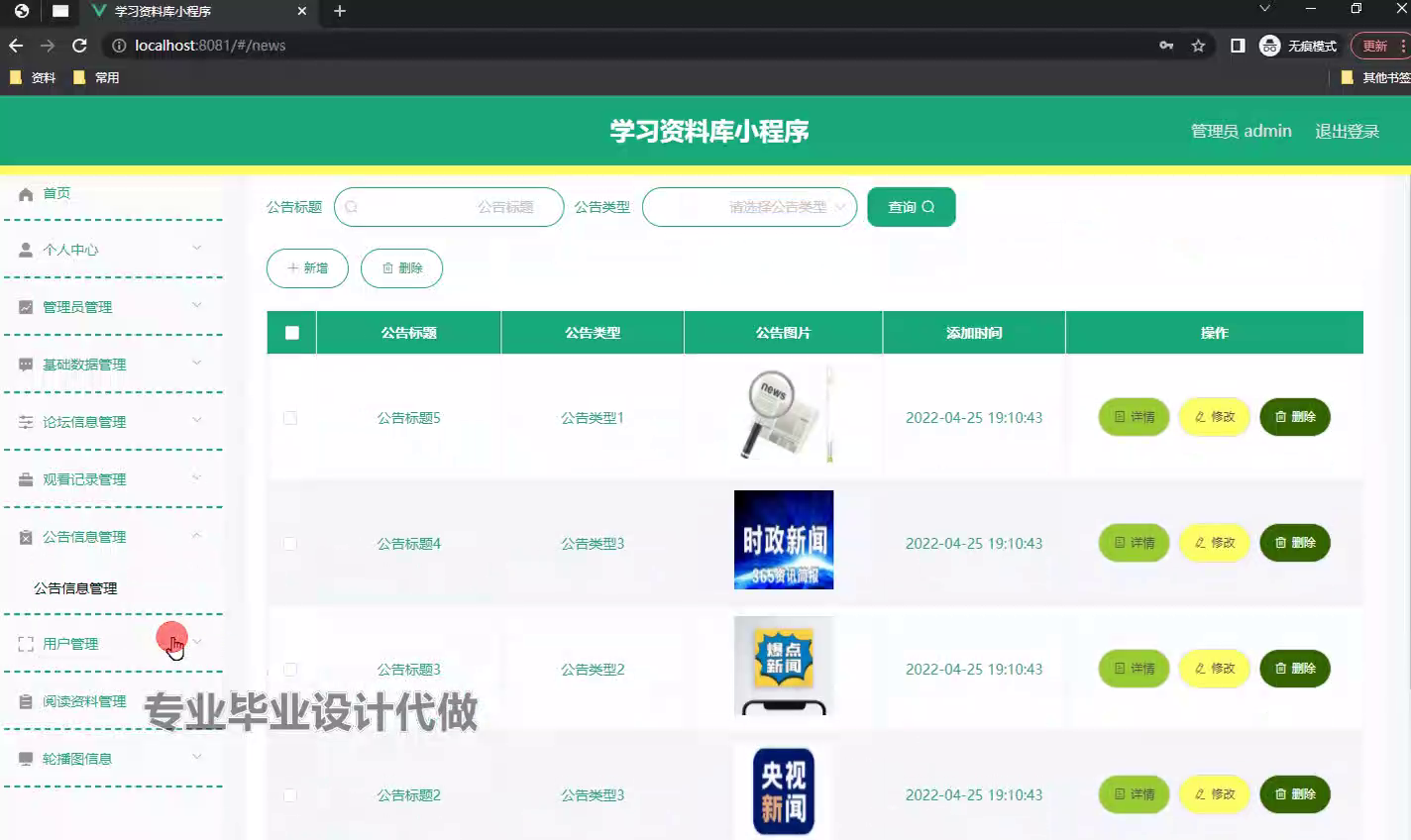Click the 删除 batch delete button above table

(x=401, y=268)
